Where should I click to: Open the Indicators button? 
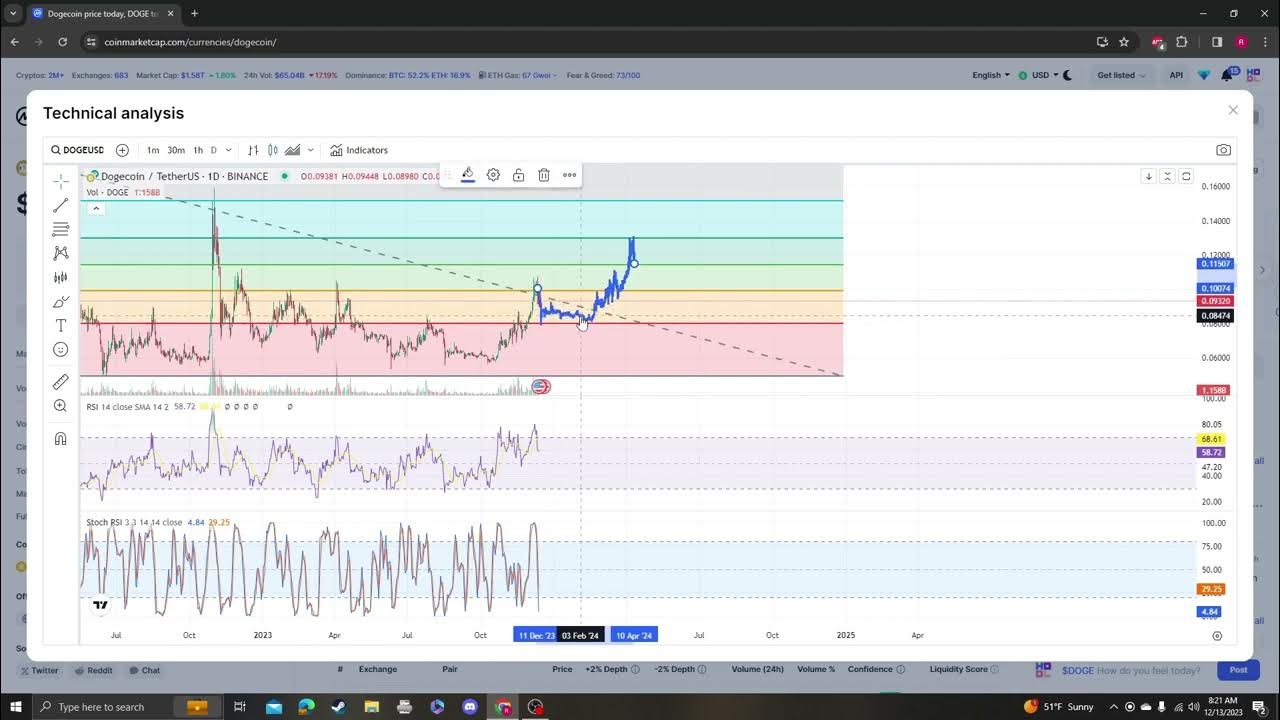(359, 150)
